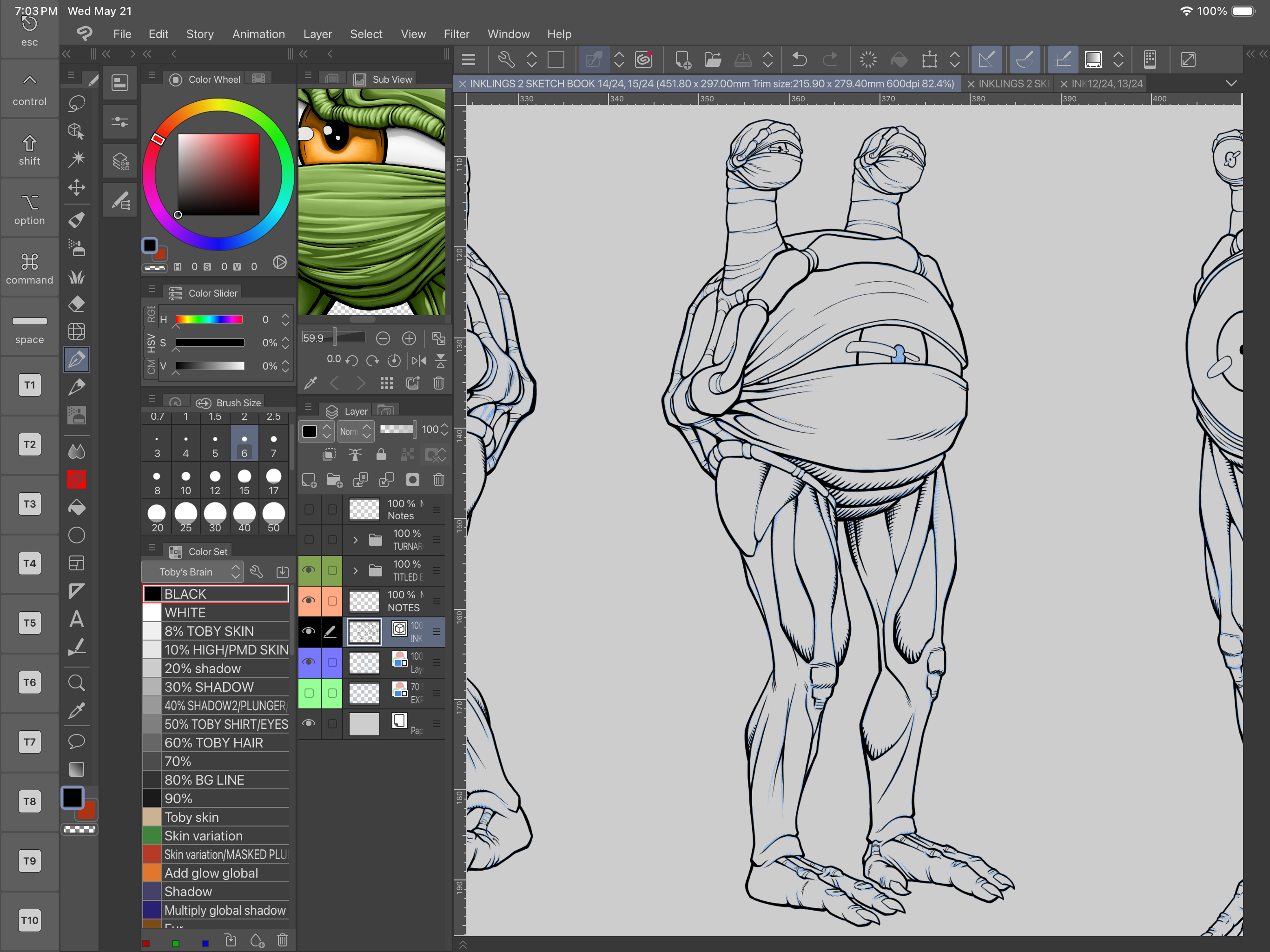Image resolution: width=1270 pixels, height=952 pixels.
Task: Select the Fill bucket tool
Action: coord(76,508)
